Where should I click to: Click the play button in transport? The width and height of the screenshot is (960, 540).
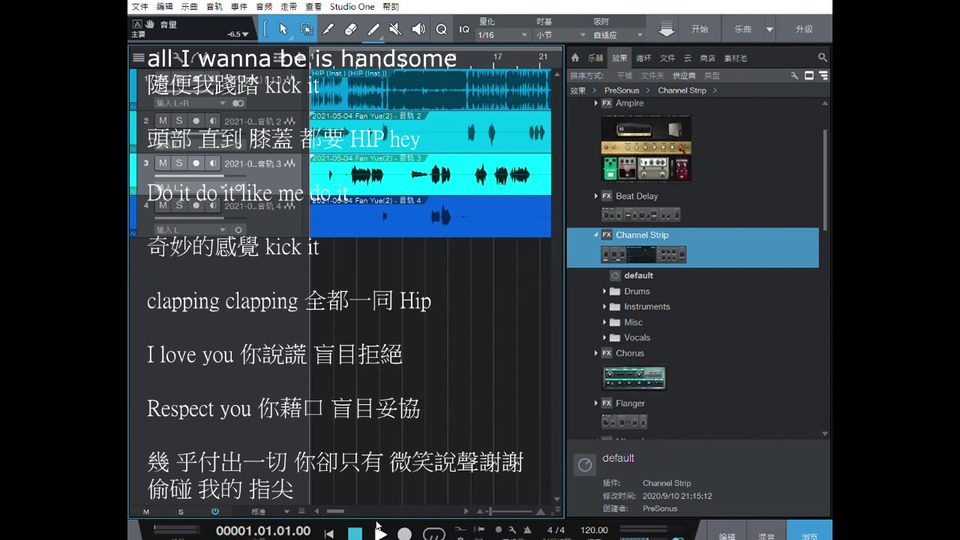pyautogui.click(x=380, y=534)
